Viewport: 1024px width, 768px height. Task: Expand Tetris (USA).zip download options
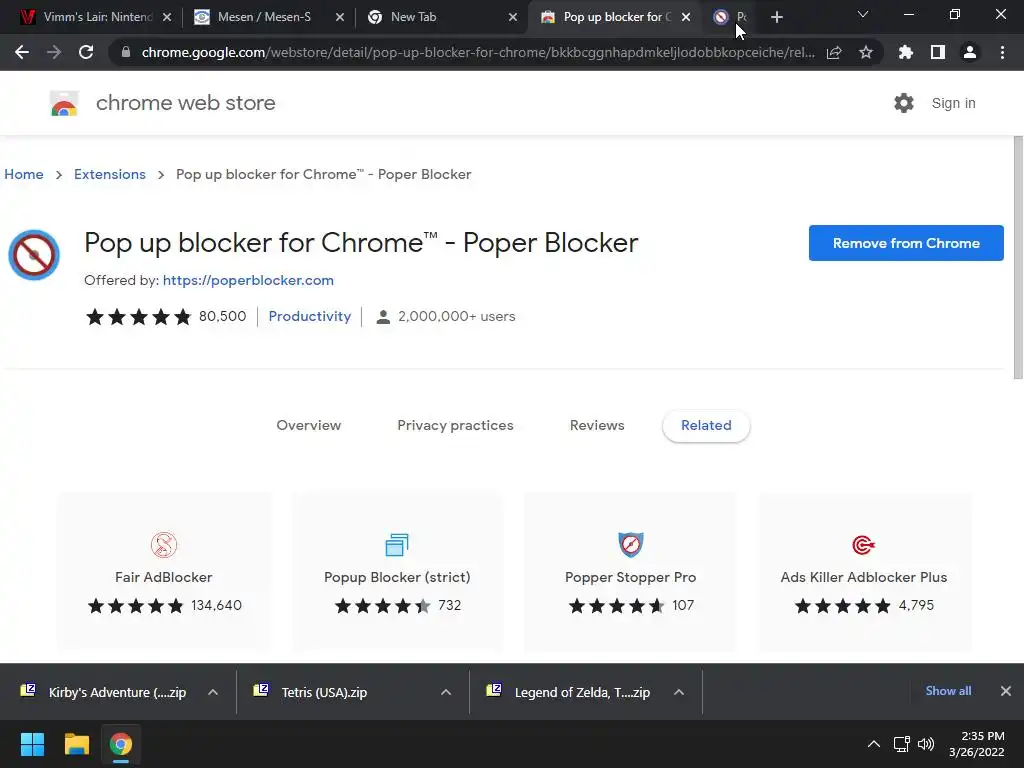pyautogui.click(x=446, y=692)
